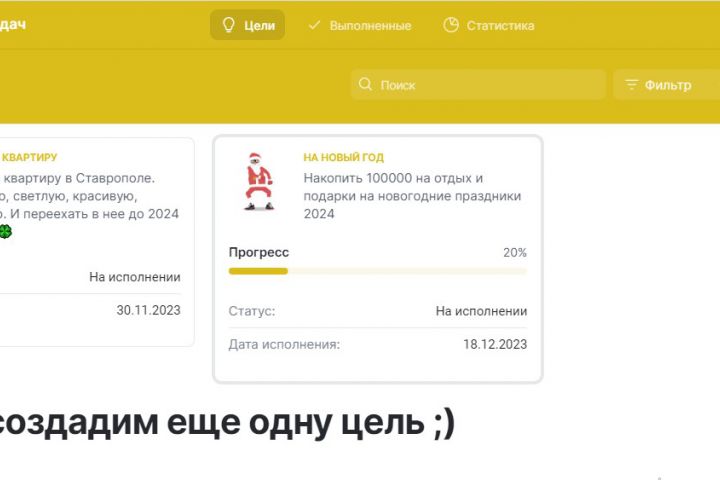Click the text 'квартиру в Ставрополе.'
This screenshot has height=480, width=720.
[79, 178]
